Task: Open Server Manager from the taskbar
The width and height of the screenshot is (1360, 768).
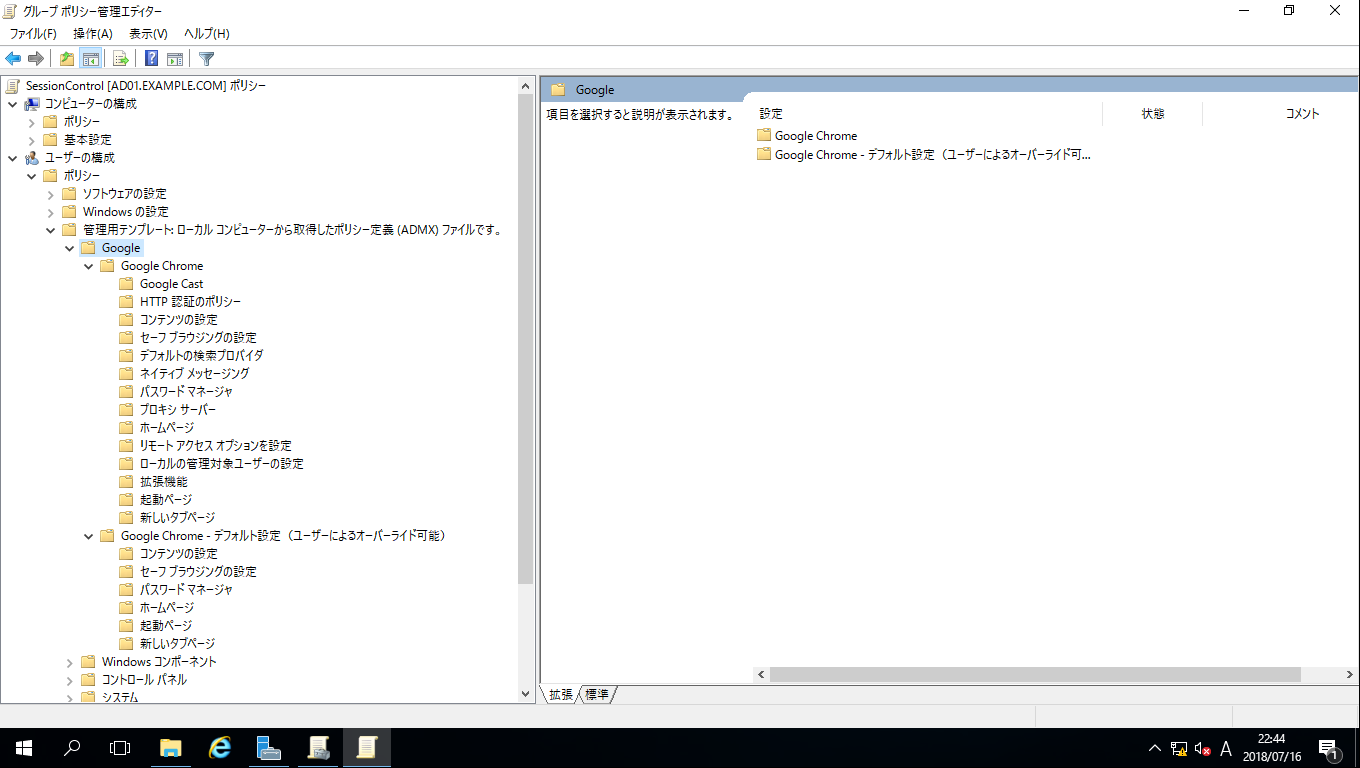Action: click(x=268, y=747)
